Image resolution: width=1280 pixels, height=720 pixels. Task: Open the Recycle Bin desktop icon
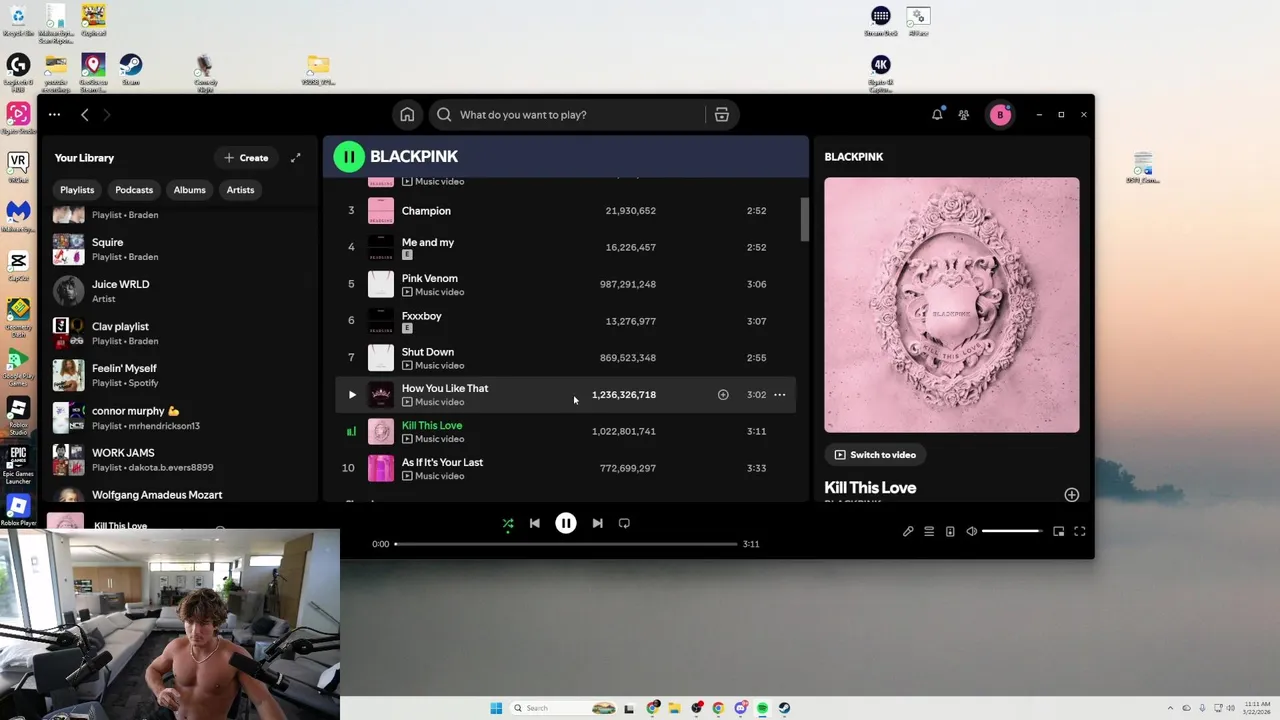coord(18,20)
